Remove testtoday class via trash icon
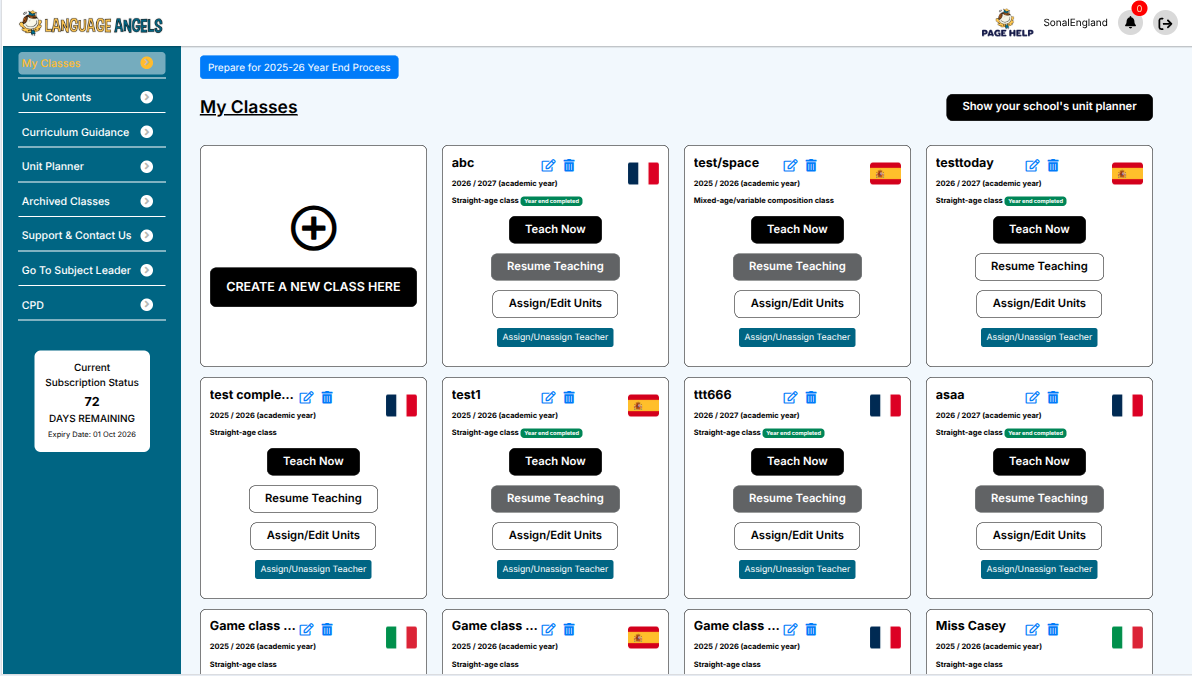Screen dimensions: 1192x676 (1053, 165)
